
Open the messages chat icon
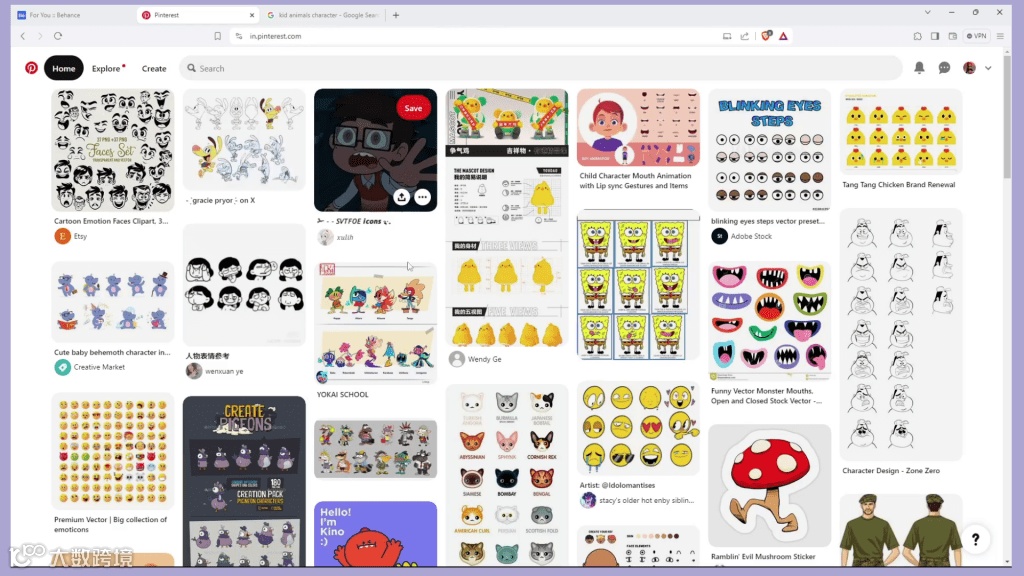pyautogui.click(x=944, y=68)
